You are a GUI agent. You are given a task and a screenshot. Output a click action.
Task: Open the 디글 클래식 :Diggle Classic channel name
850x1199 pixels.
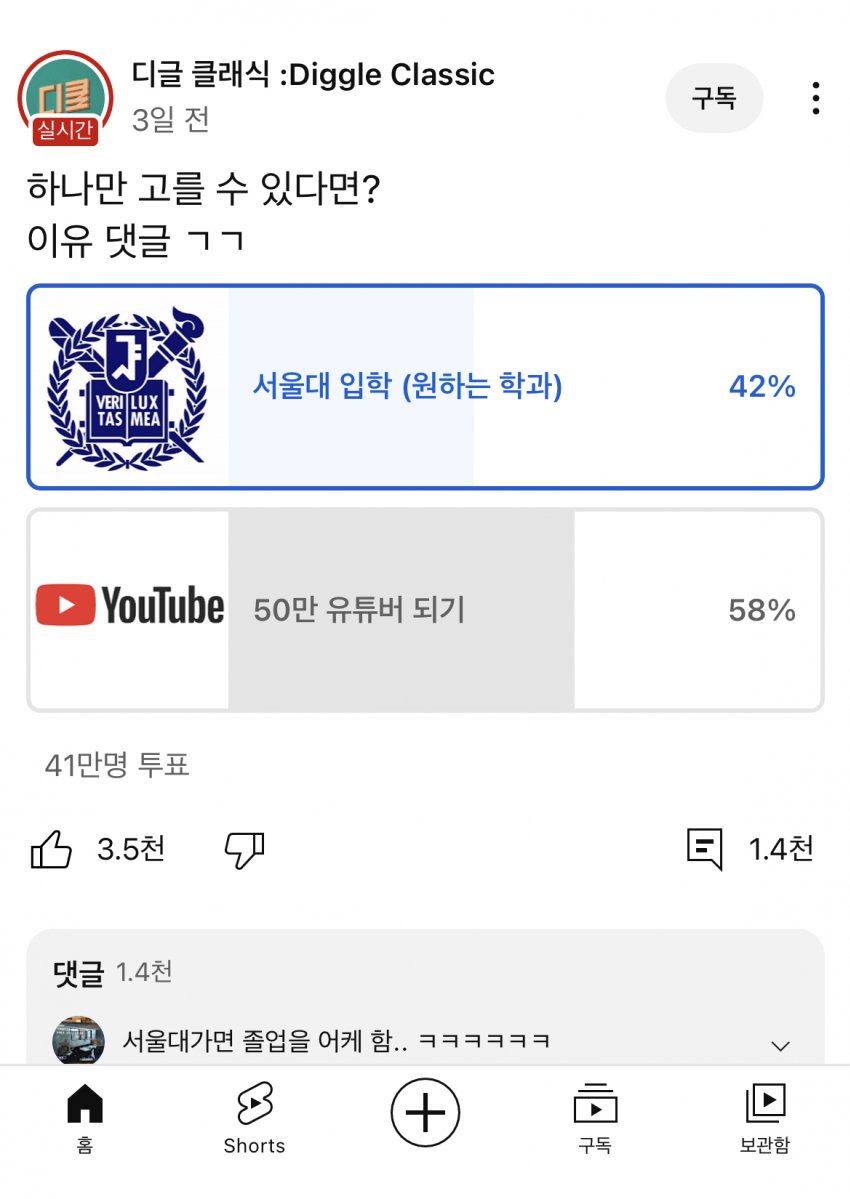click(313, 75)
